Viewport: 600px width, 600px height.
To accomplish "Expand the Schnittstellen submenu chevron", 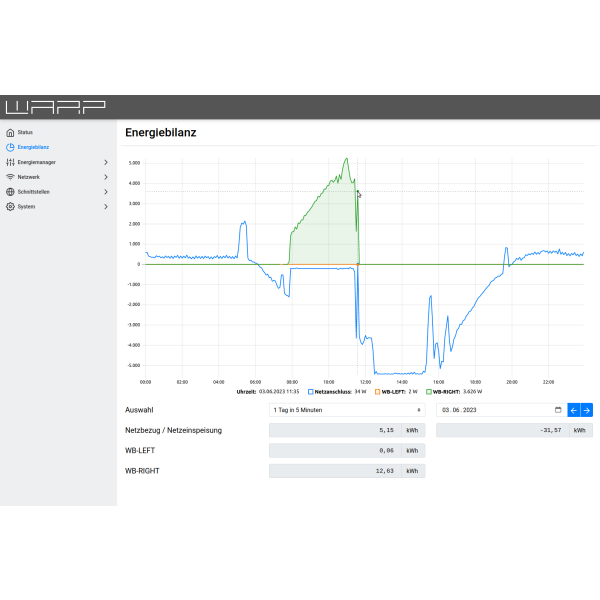I will click(x=106, y=192).
